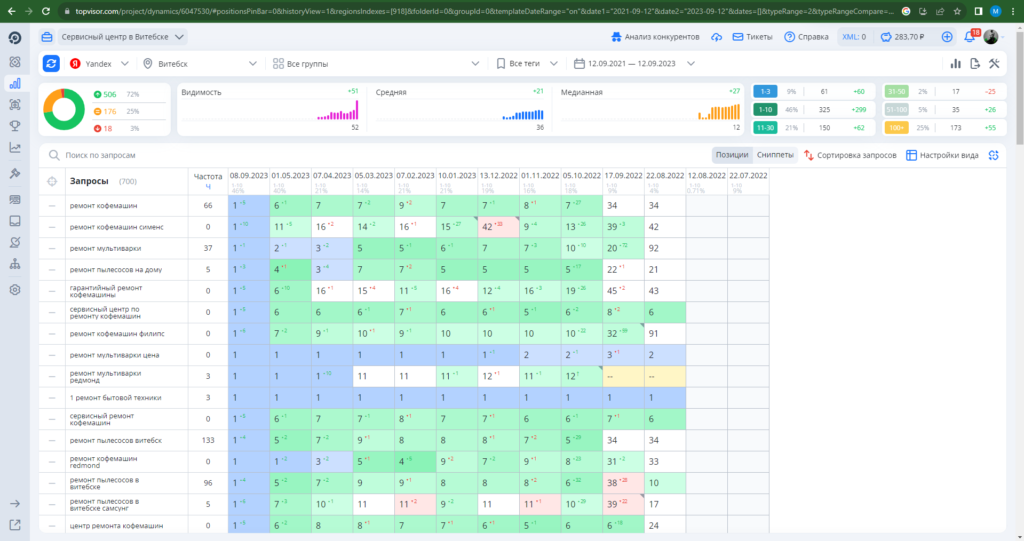Open the line-graph analytics sidebar icon
Screen dimensions: 1024x541
14,148
